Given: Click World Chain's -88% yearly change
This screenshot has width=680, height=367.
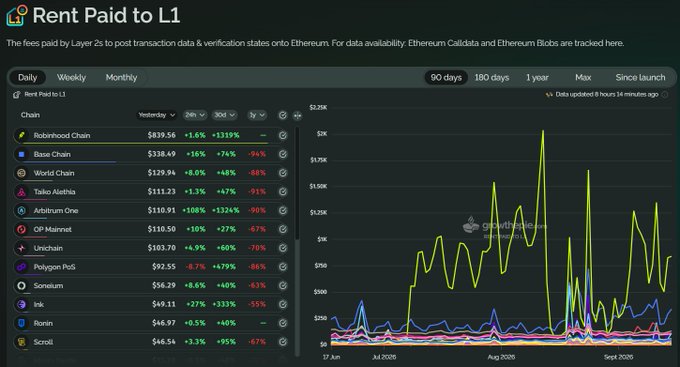Looking at the screenshot, I should tap(257, 173).
